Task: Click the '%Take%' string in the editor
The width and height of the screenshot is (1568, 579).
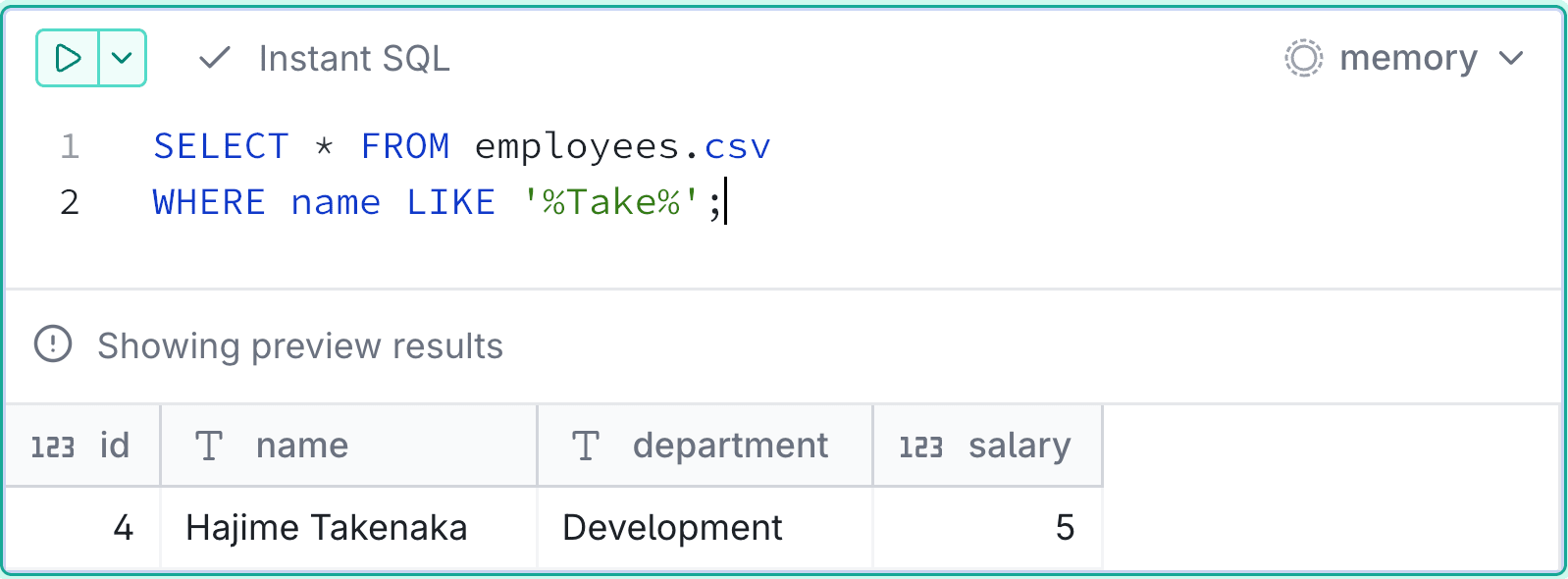Action: 610,202
